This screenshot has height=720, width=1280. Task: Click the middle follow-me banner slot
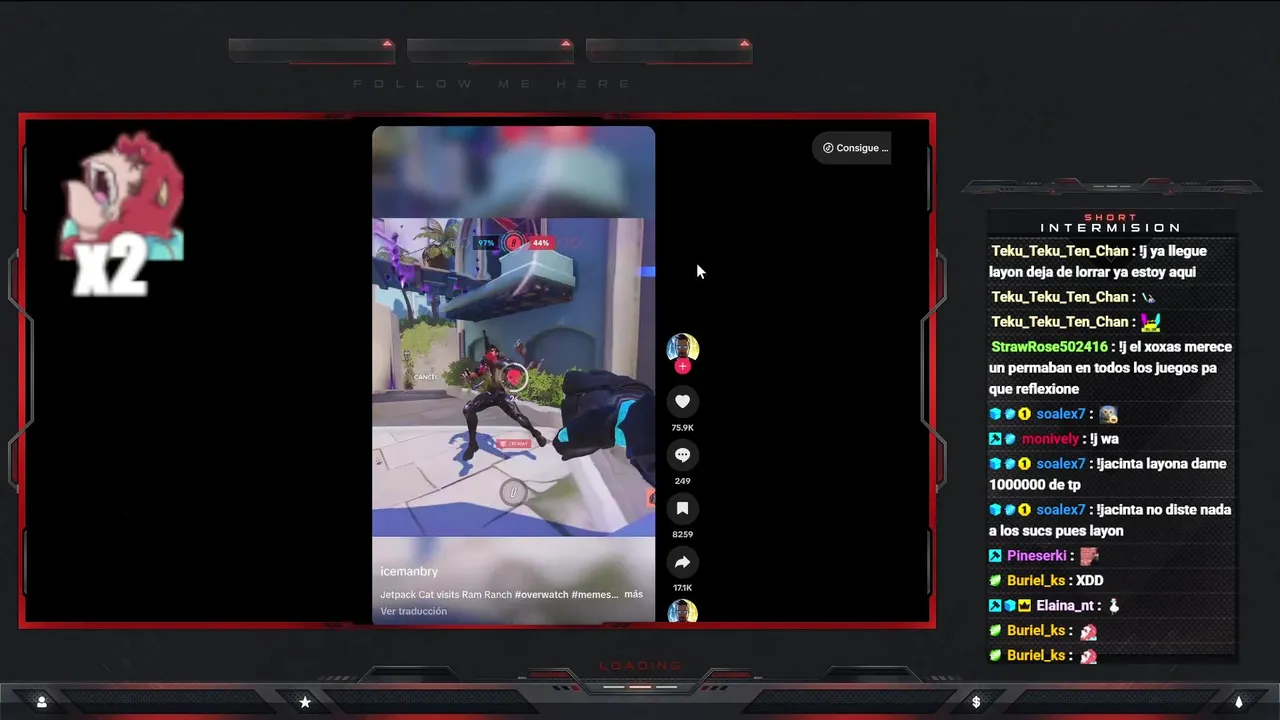tap(490, 50)
